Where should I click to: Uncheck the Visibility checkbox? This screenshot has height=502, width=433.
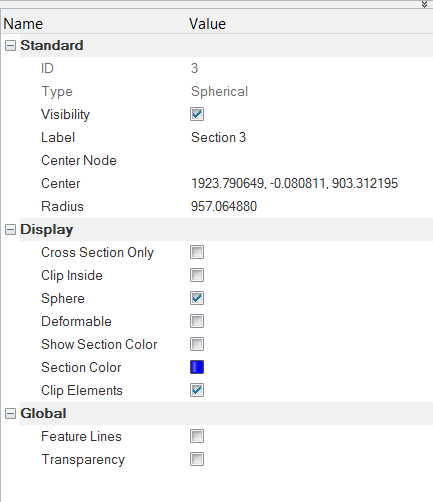click(197, 114)
